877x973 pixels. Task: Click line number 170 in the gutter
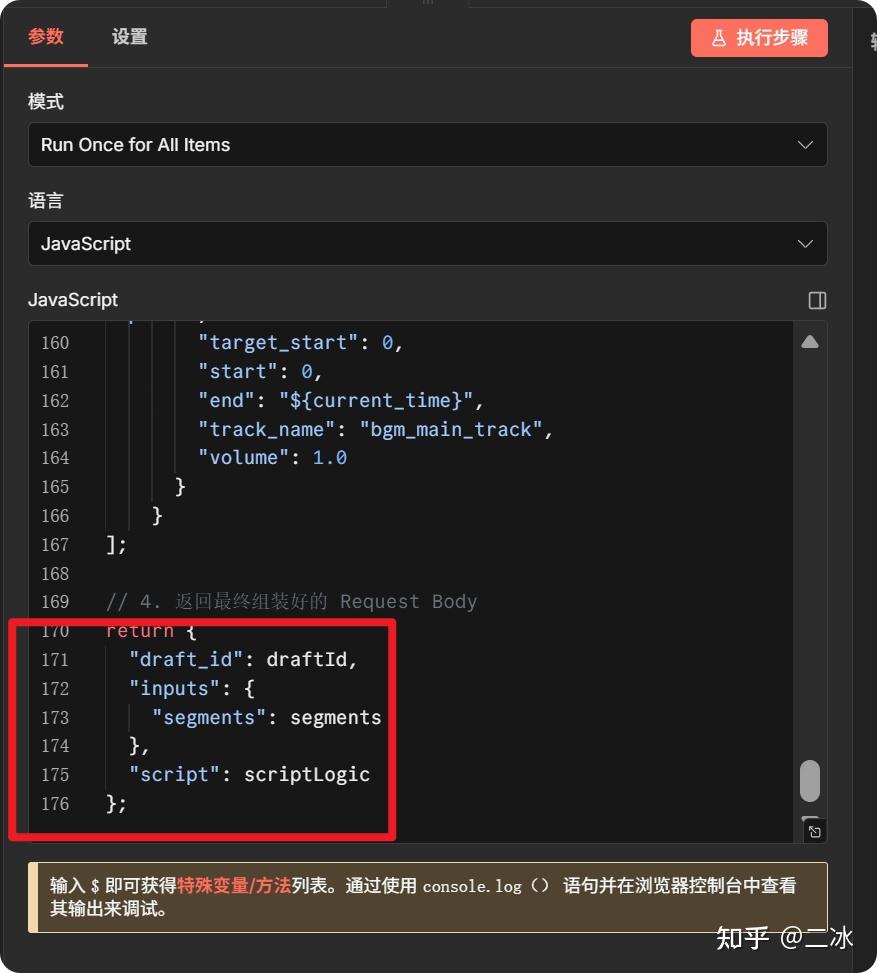(55, 631)
